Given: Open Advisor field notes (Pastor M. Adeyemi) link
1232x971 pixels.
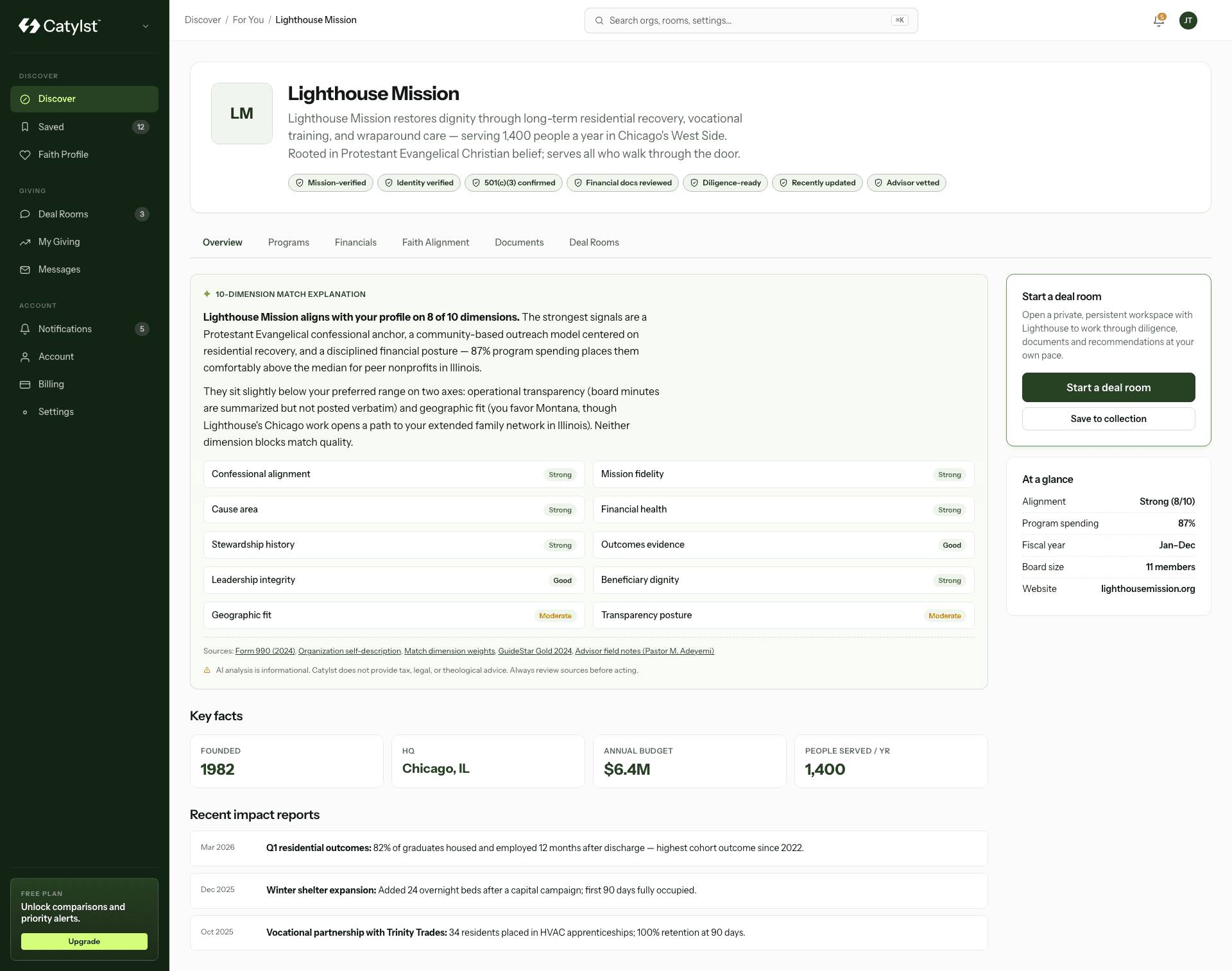Looking at the screenshot, I should click(645, 651).
